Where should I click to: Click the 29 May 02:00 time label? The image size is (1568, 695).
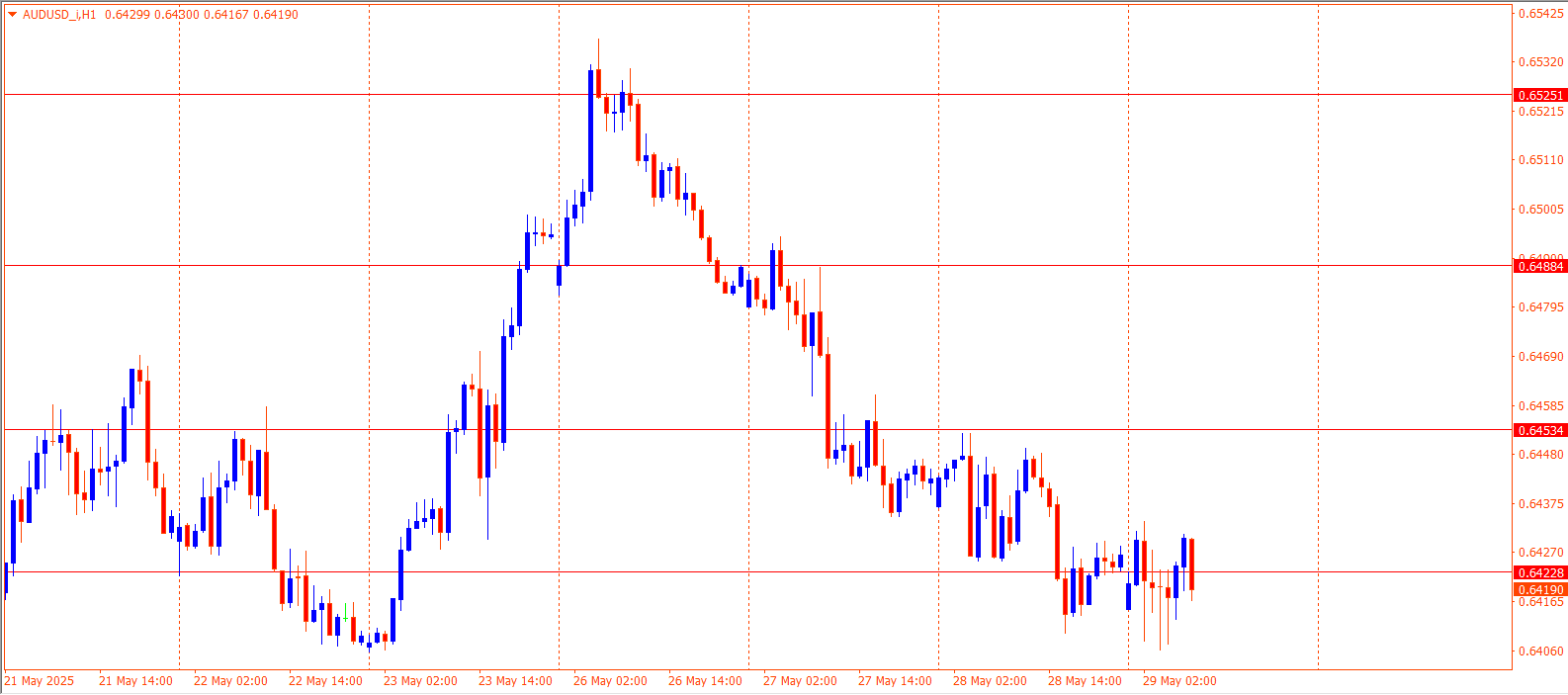click(x=1179, y=681)
